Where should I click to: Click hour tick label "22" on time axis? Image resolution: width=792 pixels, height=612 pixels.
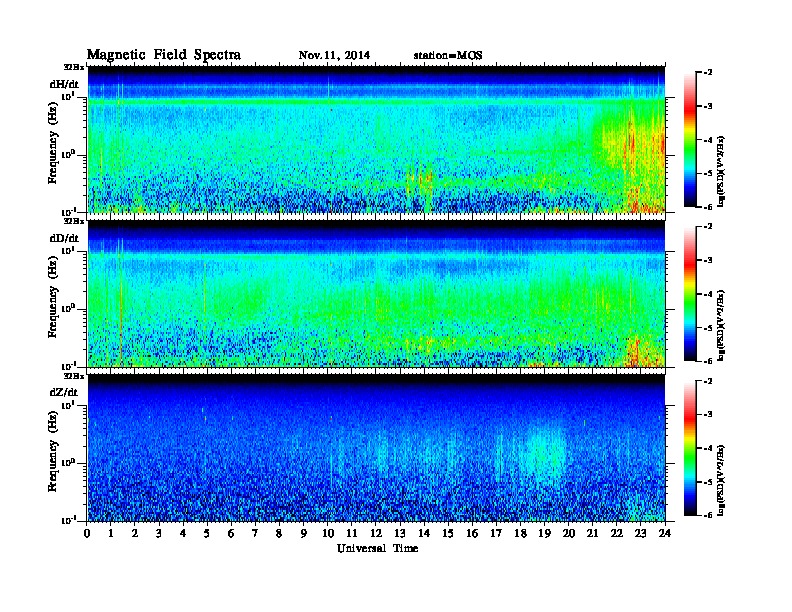(617, 534)
